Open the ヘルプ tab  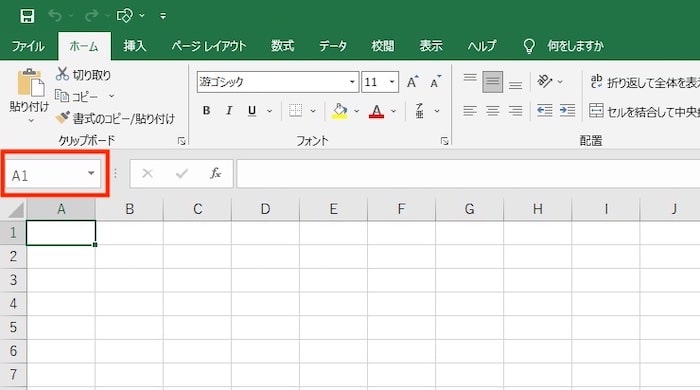[482, 46]
